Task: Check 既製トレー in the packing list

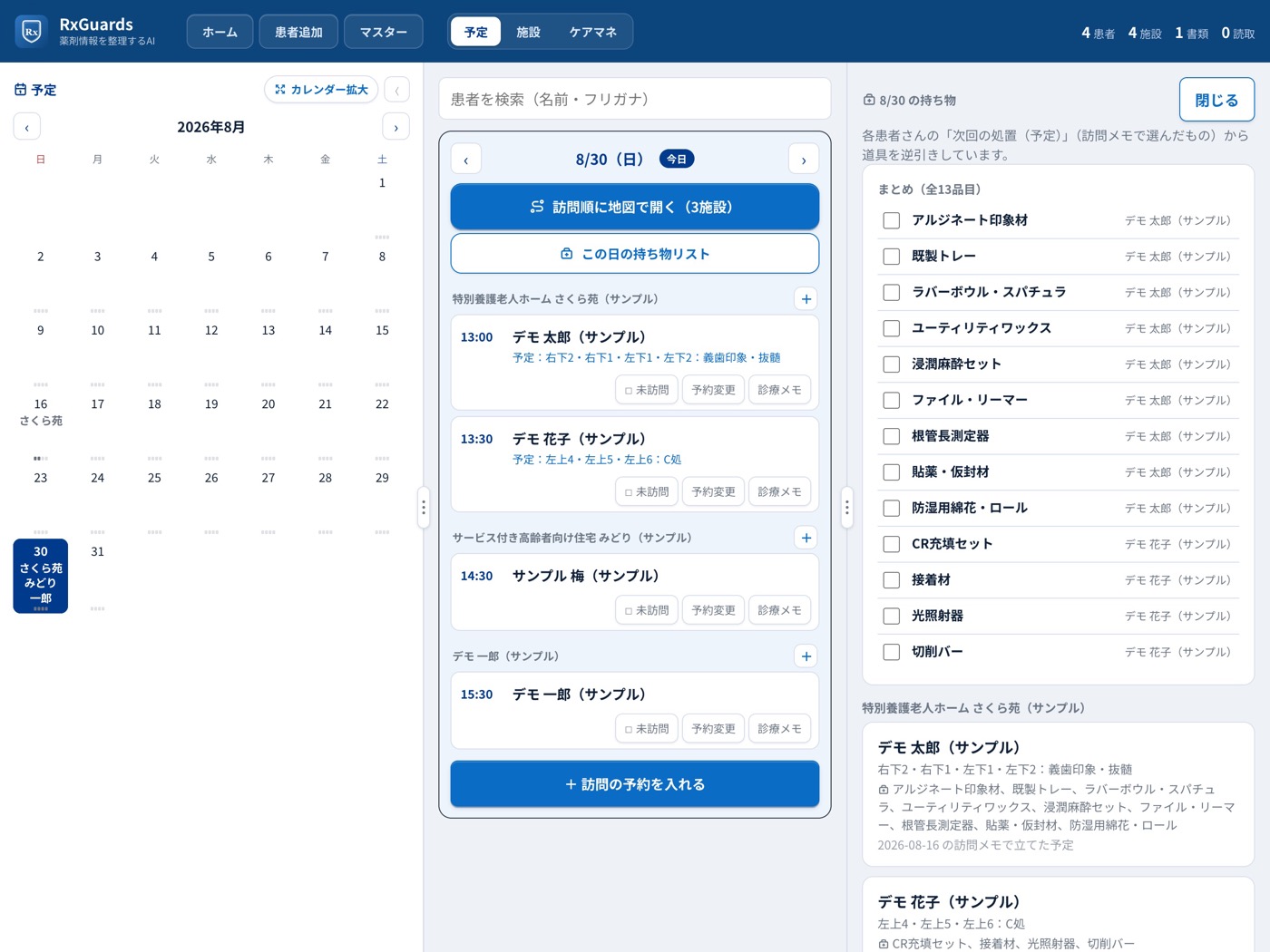Action: point(892,257)
